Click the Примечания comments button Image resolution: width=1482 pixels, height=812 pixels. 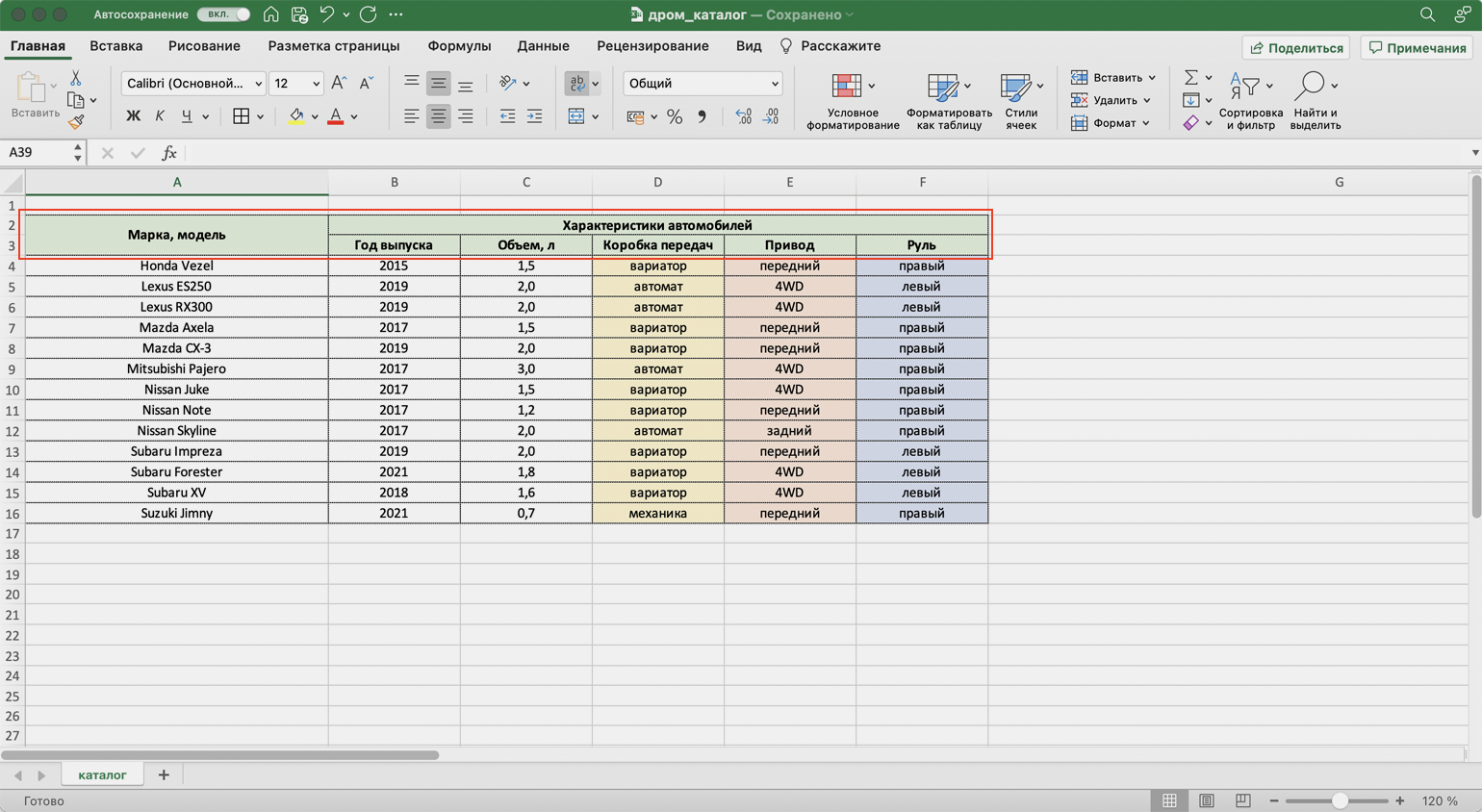coord(1418,47)
